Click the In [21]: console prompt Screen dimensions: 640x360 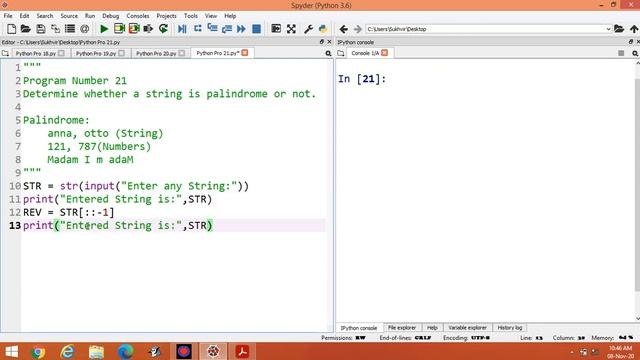coord(362,79)
